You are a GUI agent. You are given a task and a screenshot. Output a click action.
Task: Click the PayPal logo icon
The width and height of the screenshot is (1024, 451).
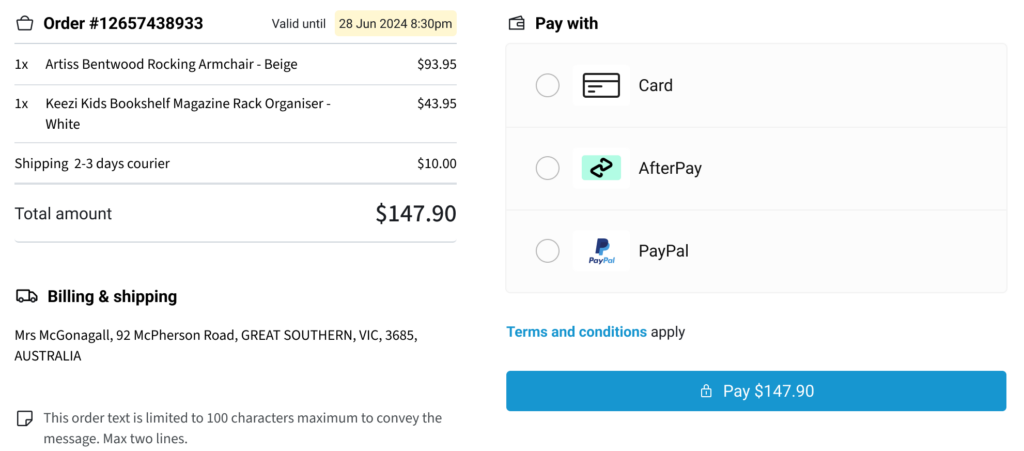601,251
